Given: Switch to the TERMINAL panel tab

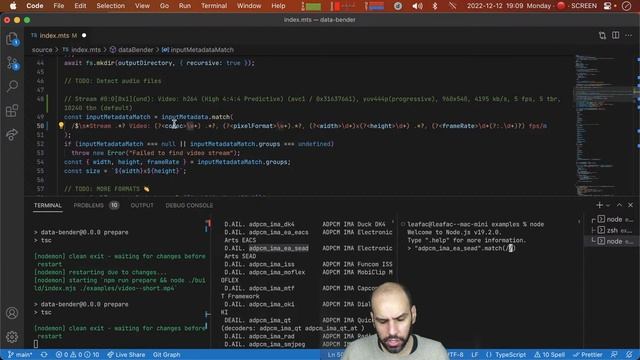Looking at the screenshot, I should coord(48,205).
